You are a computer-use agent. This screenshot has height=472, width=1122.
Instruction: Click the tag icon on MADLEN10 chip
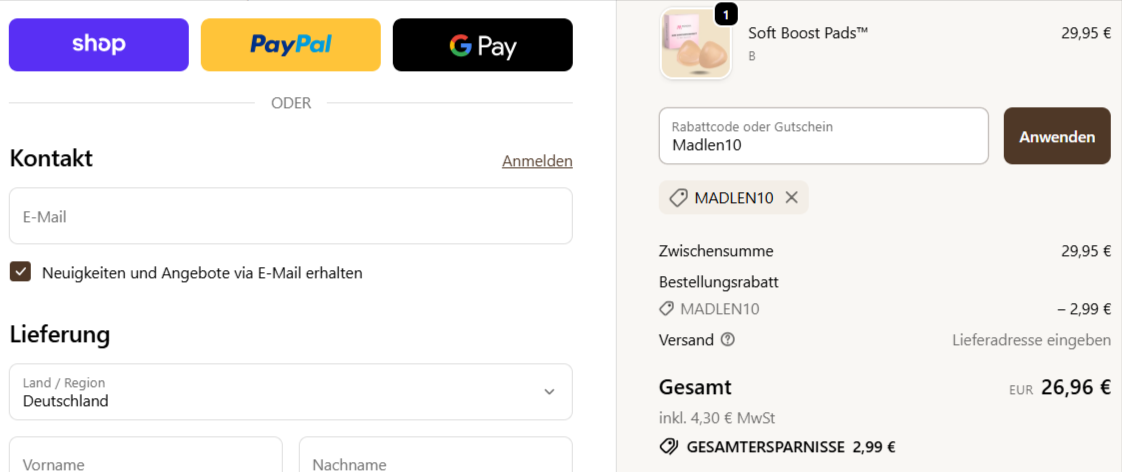pyautogui.click(x=678, y=198)
